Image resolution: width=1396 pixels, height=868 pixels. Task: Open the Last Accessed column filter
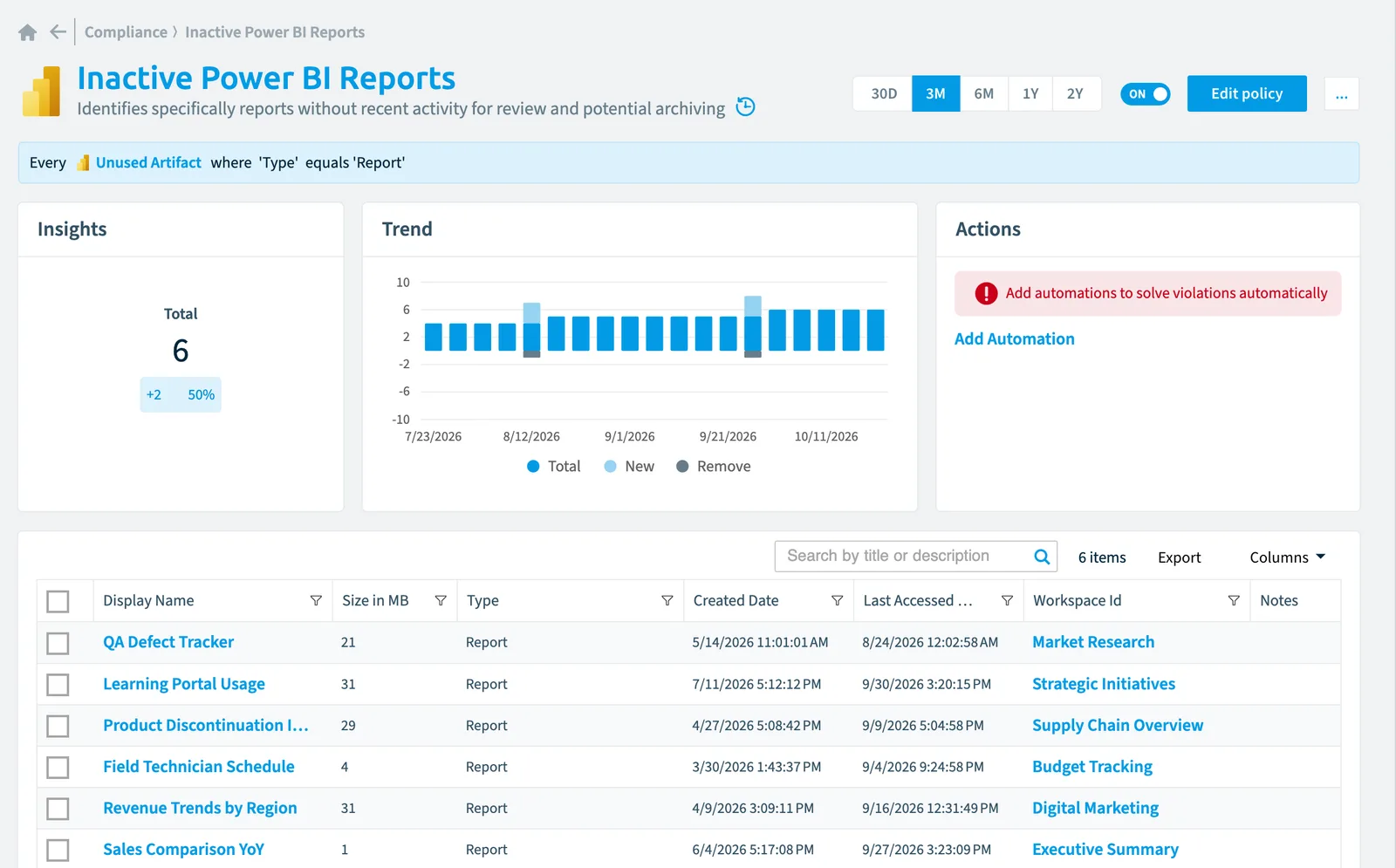point(1007,601)
